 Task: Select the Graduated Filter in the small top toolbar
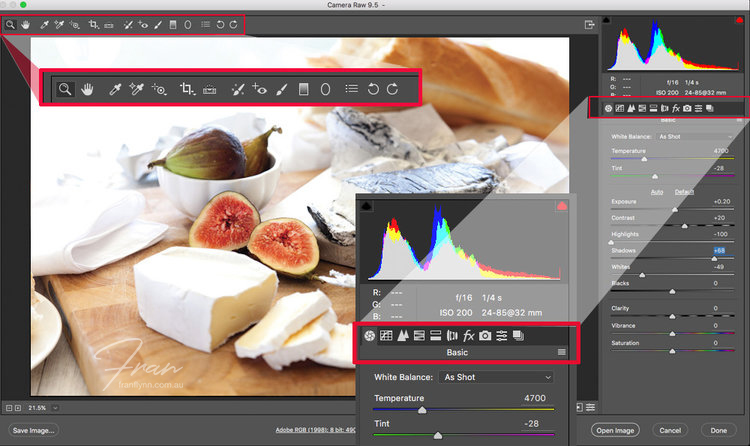click(x=173, y=24)
